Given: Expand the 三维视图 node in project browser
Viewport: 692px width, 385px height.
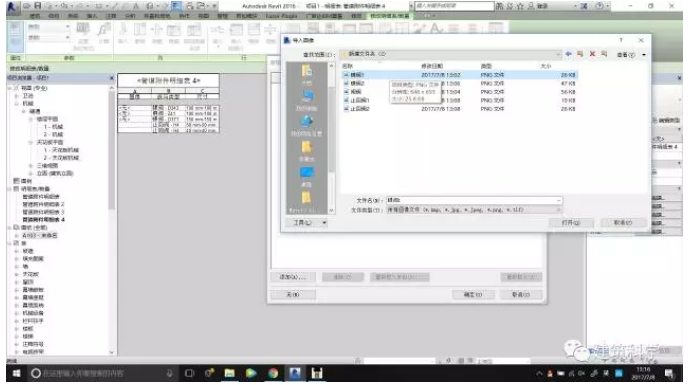Looking at the screenshot, I should [31, 166].
